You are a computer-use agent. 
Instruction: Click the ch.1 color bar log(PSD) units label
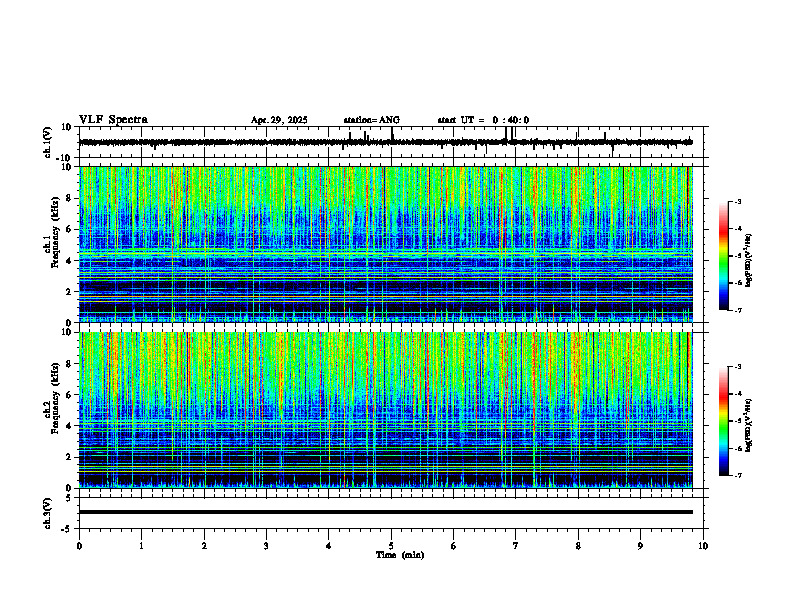pyautogui.click(x=749, y=261)
